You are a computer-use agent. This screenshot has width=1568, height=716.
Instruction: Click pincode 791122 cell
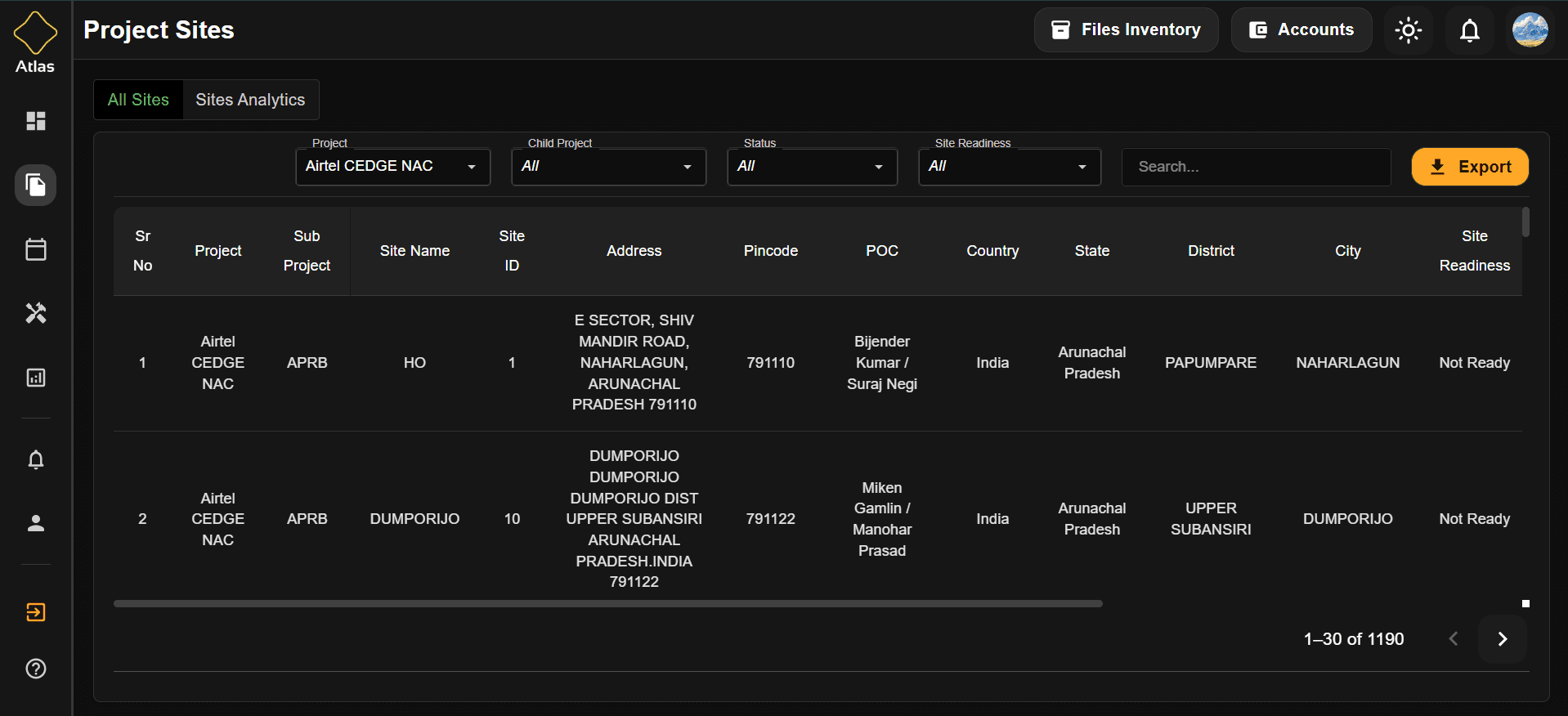pyautogui.click(x=770, y=519)
